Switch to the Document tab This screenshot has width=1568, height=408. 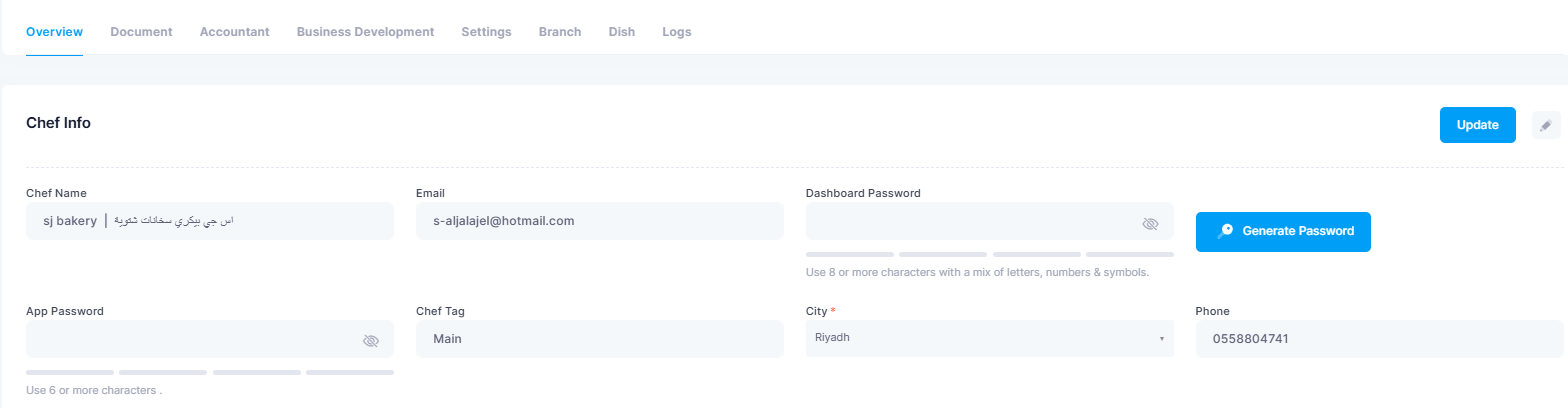[141, 32]
